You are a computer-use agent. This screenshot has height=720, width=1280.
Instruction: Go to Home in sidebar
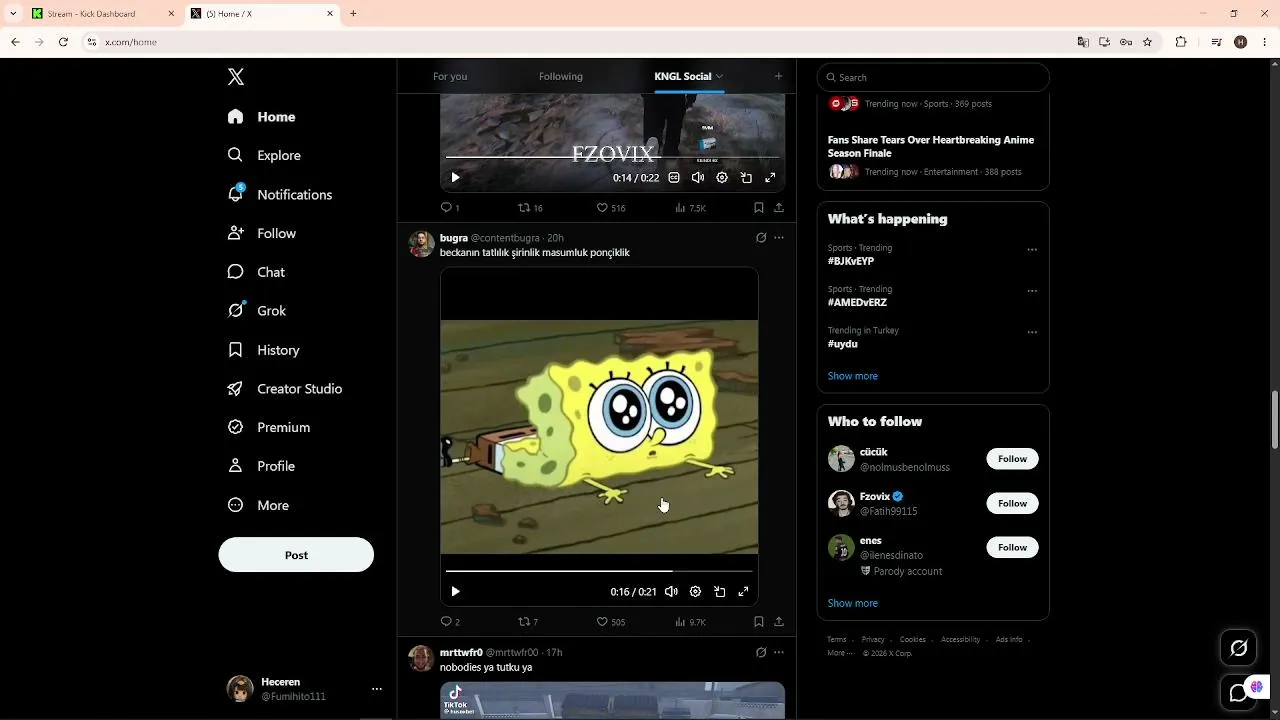261,117
